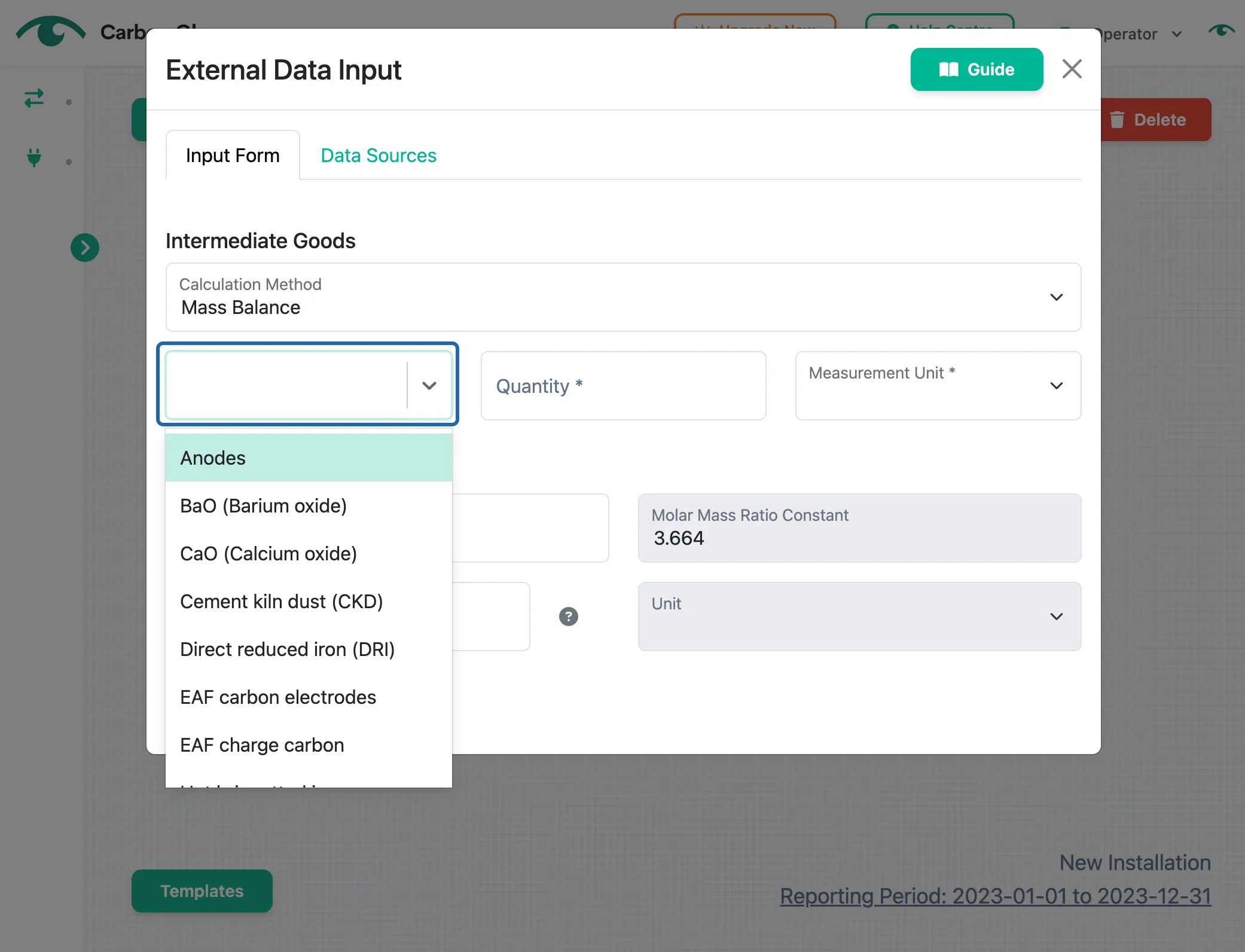Image resolution: width=1245 pixels, height=952 pixels.
Task: Click the eye icon top right
Action: coord(1221,30)
